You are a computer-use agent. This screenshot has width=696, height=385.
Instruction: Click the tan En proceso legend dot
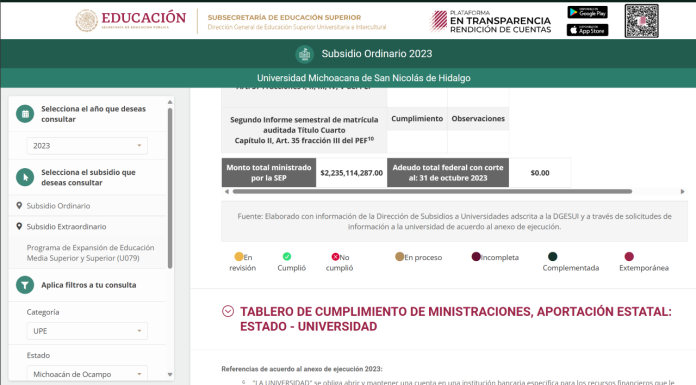(399, 257)
